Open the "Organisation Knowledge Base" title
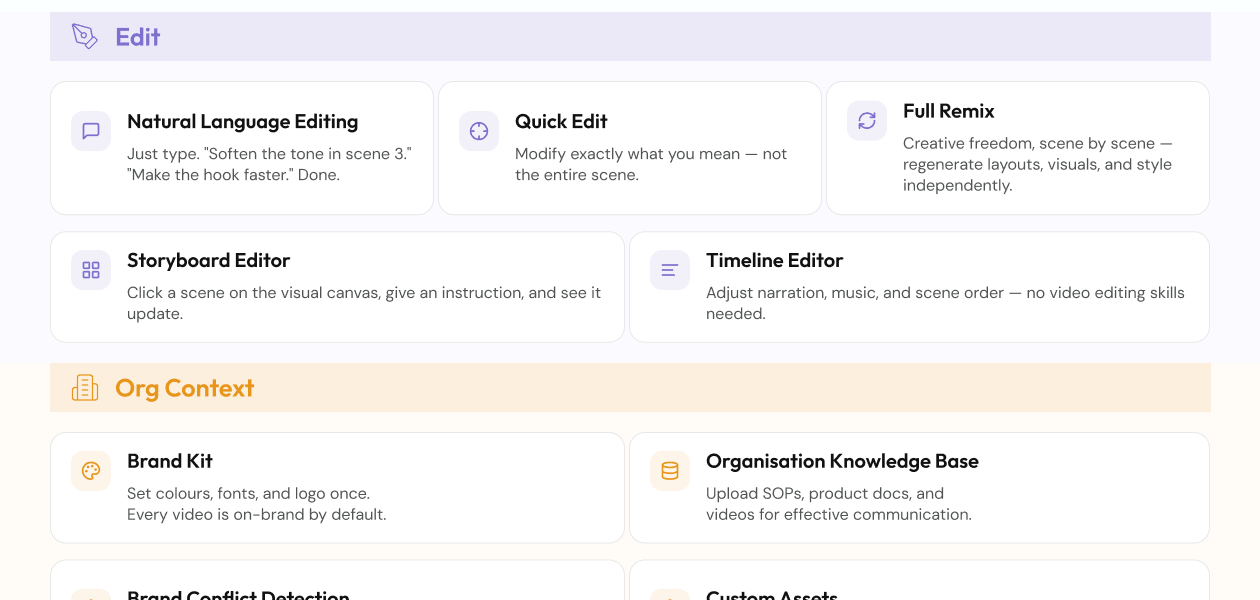The height and width of the screenshot is (600, 1260). 843,461
